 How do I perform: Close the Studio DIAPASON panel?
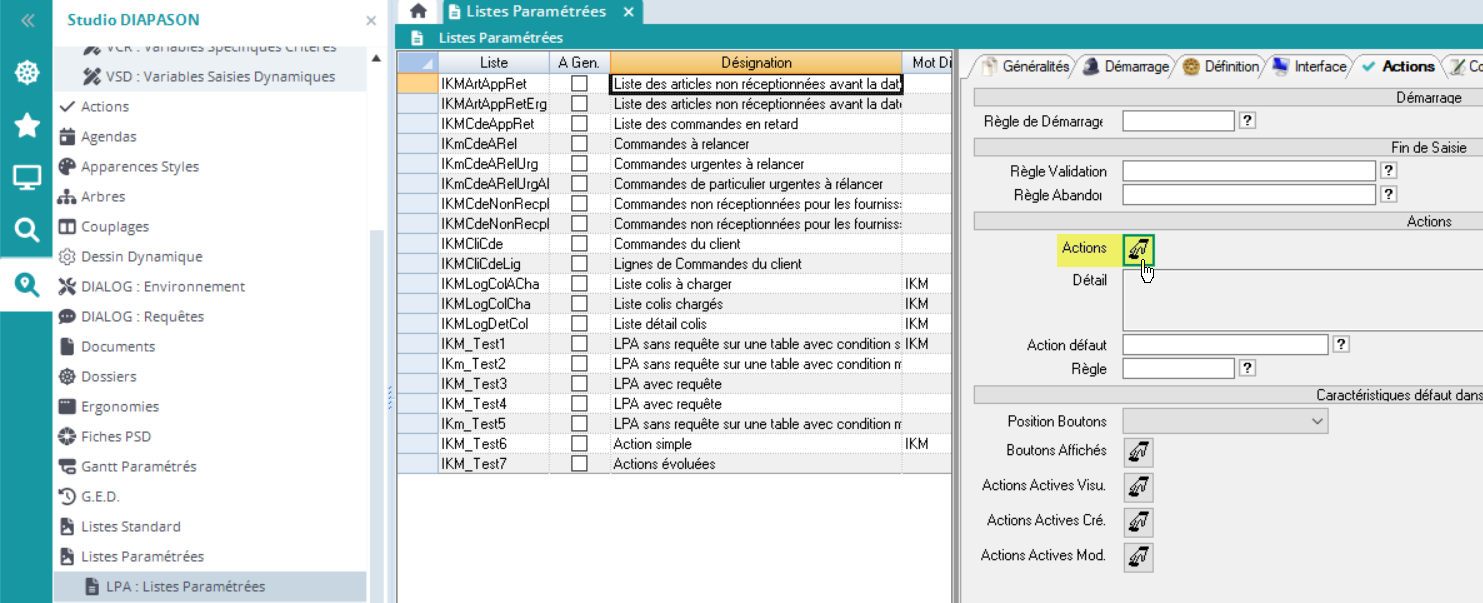click(x=371, y=20)
